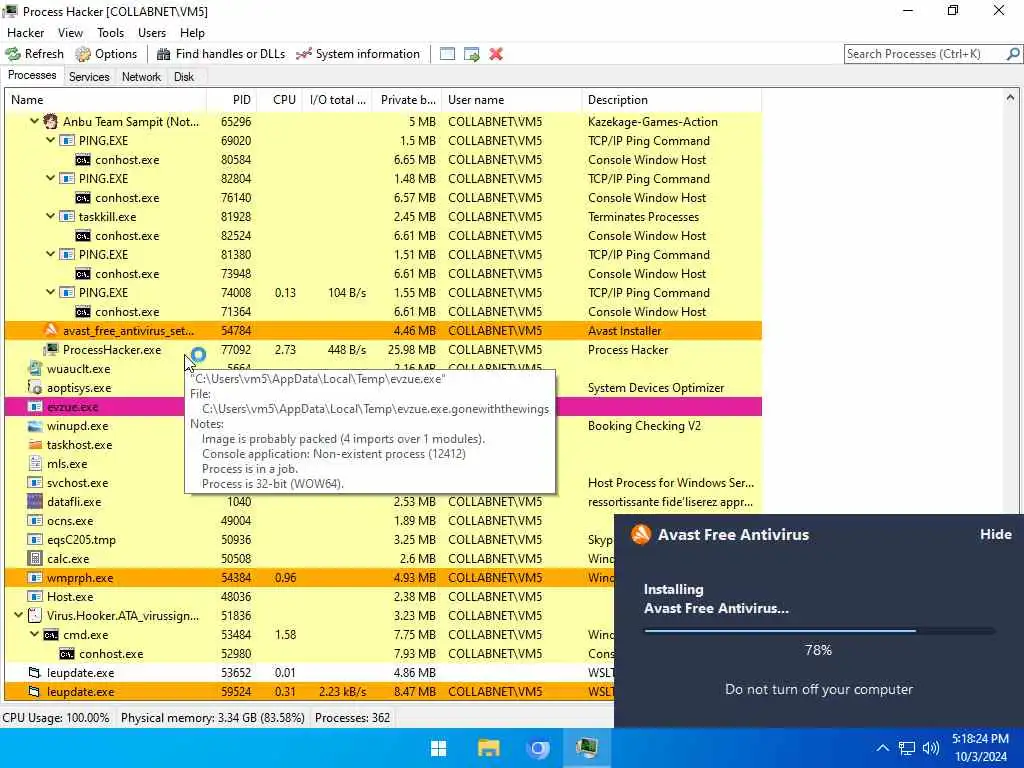The width and height of the screenshot is (1024, 768).
Task: Select the Host.exe process row
Action: 383,596
